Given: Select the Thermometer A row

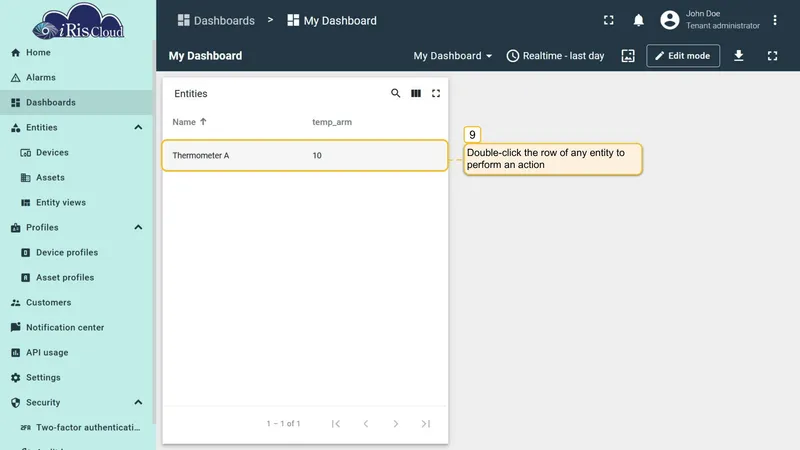Looking at the screenshot, I should coord(305,156).
